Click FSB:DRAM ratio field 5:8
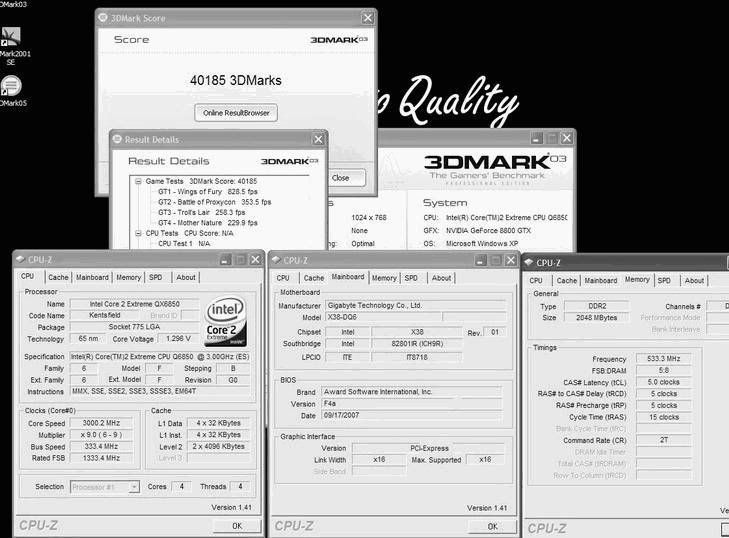This screenshot has width=729, height=538. tap(663, 371)
